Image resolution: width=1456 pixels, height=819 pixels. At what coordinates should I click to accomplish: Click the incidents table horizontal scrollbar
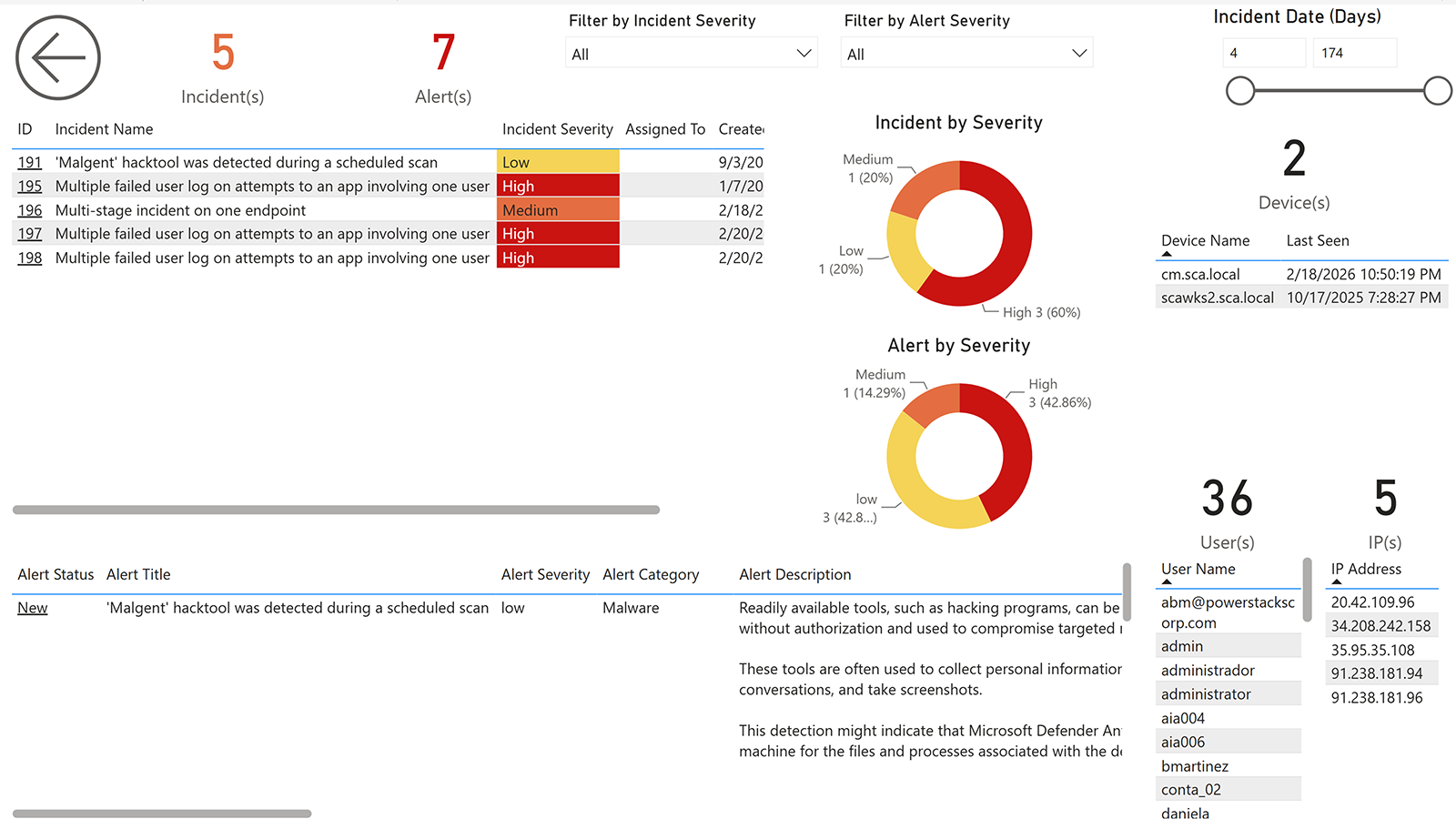(336, 510)
